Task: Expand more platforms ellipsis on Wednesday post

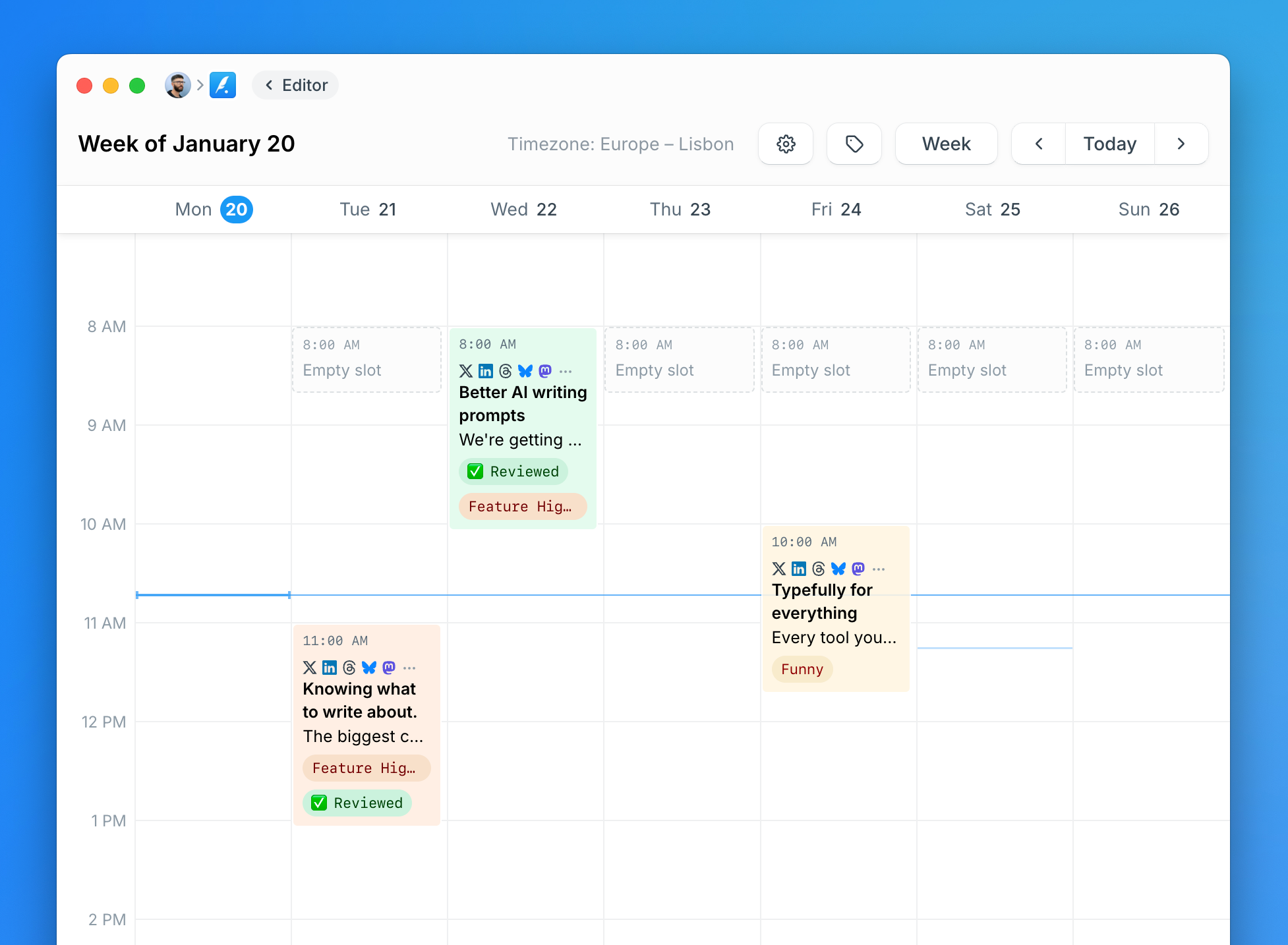Action: point(566,371)
